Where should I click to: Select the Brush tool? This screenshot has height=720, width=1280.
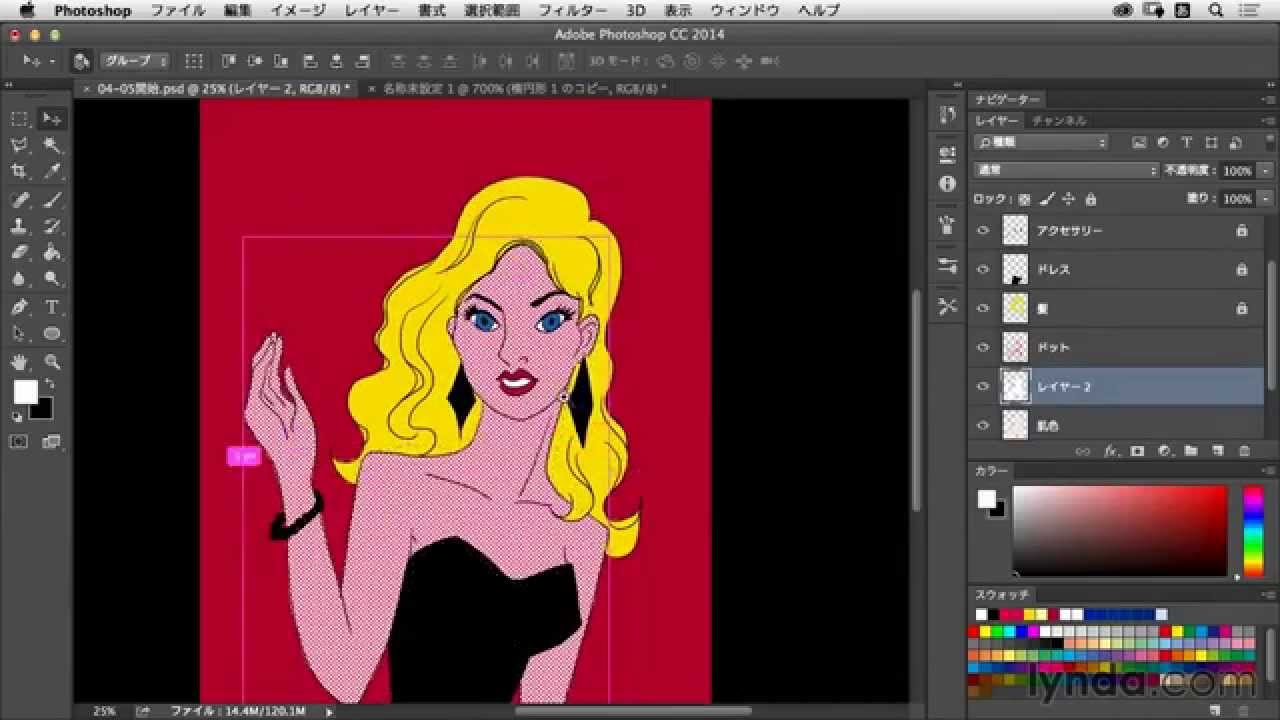pyautogui.click(x=52, y=200)
